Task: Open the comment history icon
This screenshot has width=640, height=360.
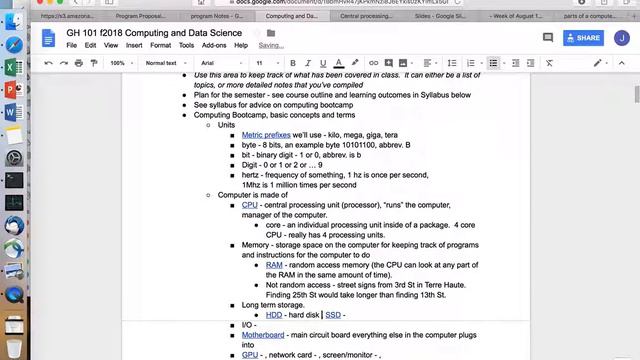Action: pos(548,38)
